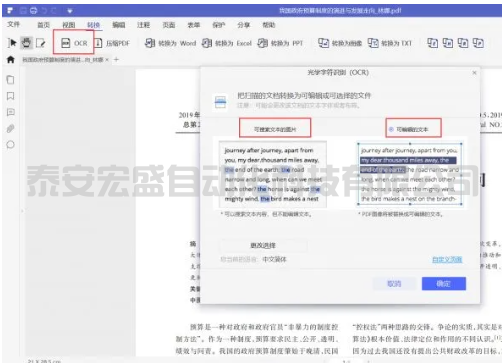The image size is (502, 363).
Task: Expand the quick access toolbar dropdown arrow
Action: coord(70,11)
